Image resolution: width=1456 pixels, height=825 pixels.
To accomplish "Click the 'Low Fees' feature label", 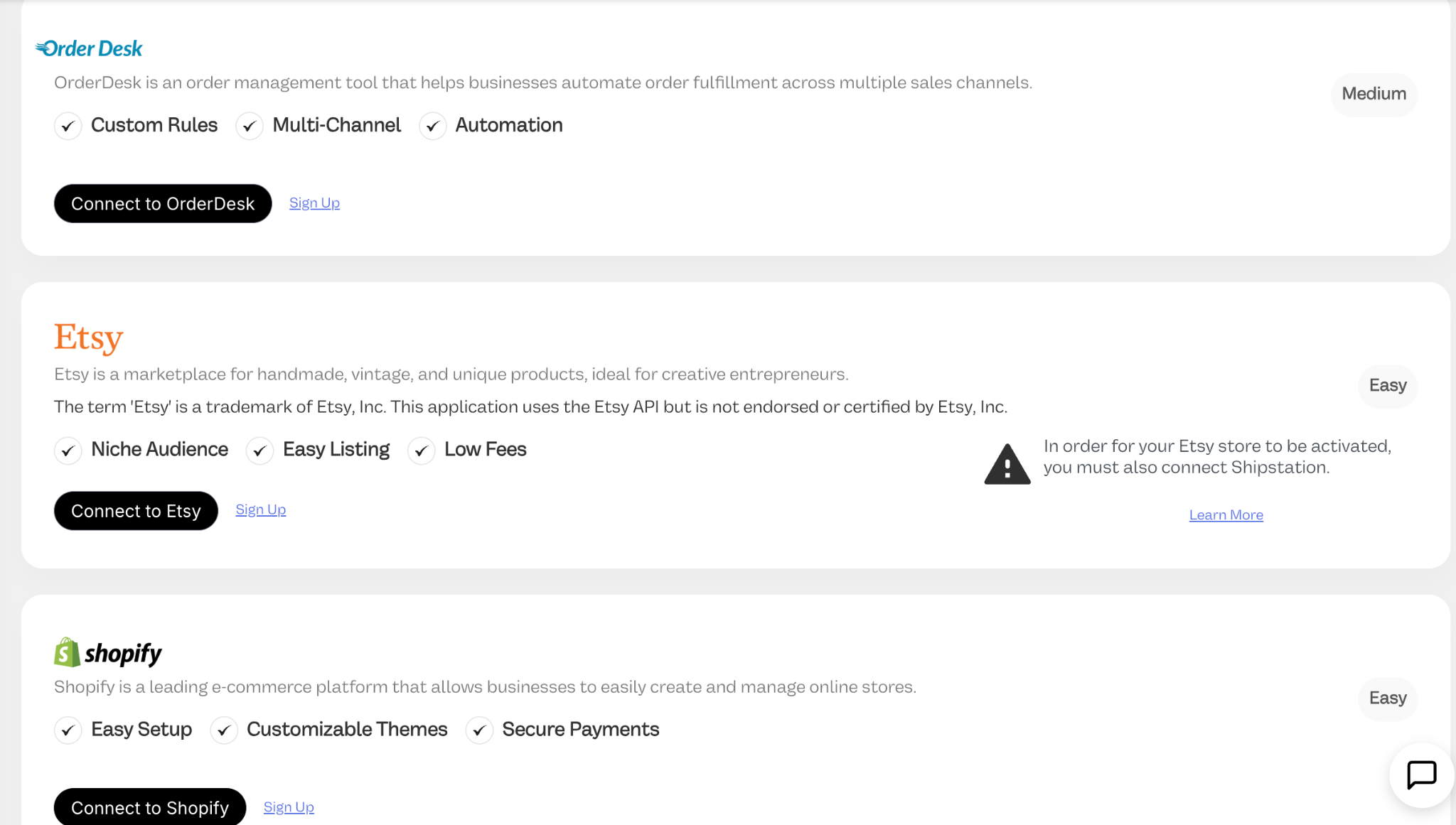I will 486,449.
